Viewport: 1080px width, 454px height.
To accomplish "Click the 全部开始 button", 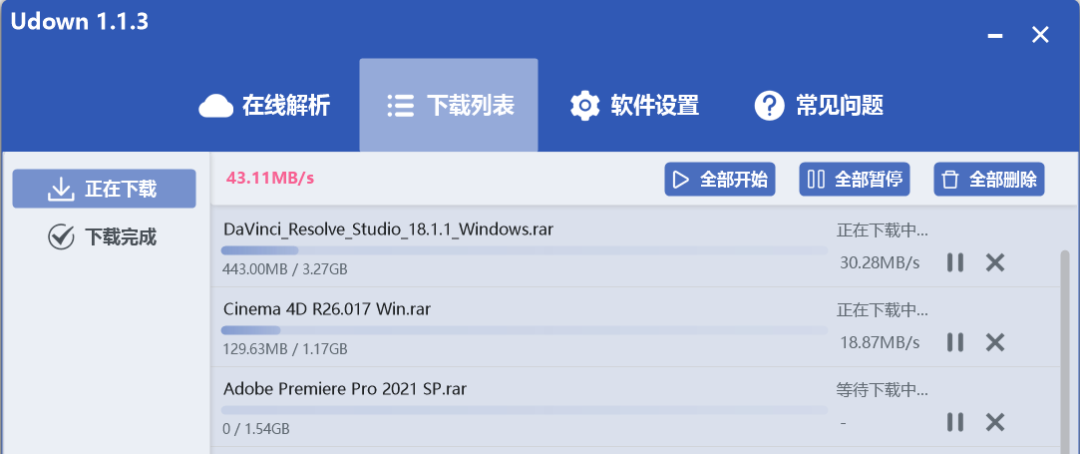I will coord(720,180).
